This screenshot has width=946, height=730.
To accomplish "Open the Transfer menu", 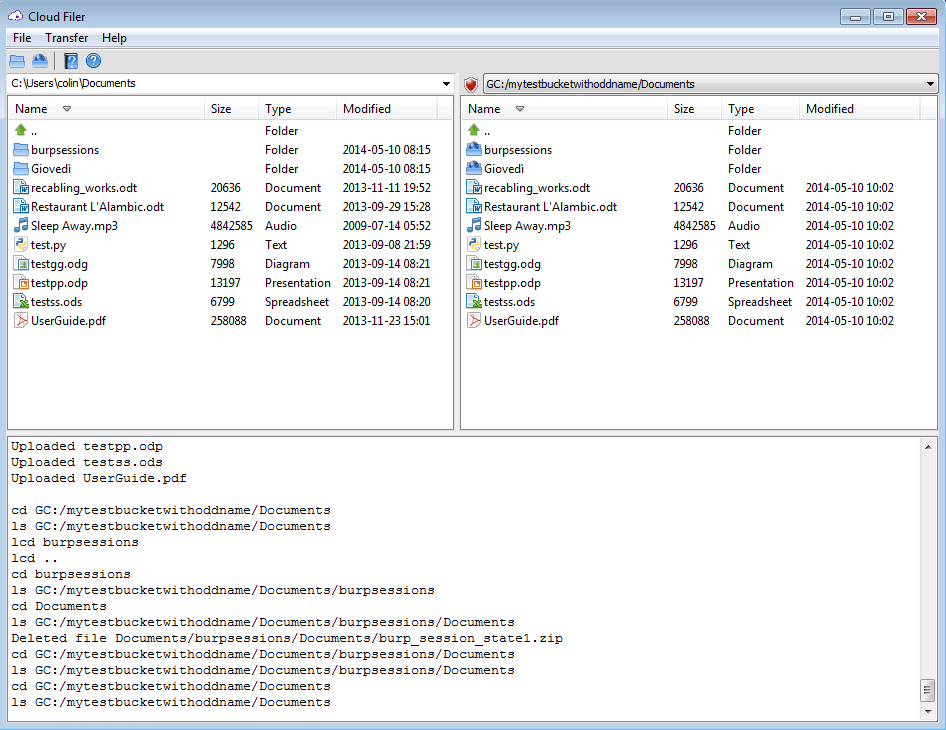I will 66,38.
